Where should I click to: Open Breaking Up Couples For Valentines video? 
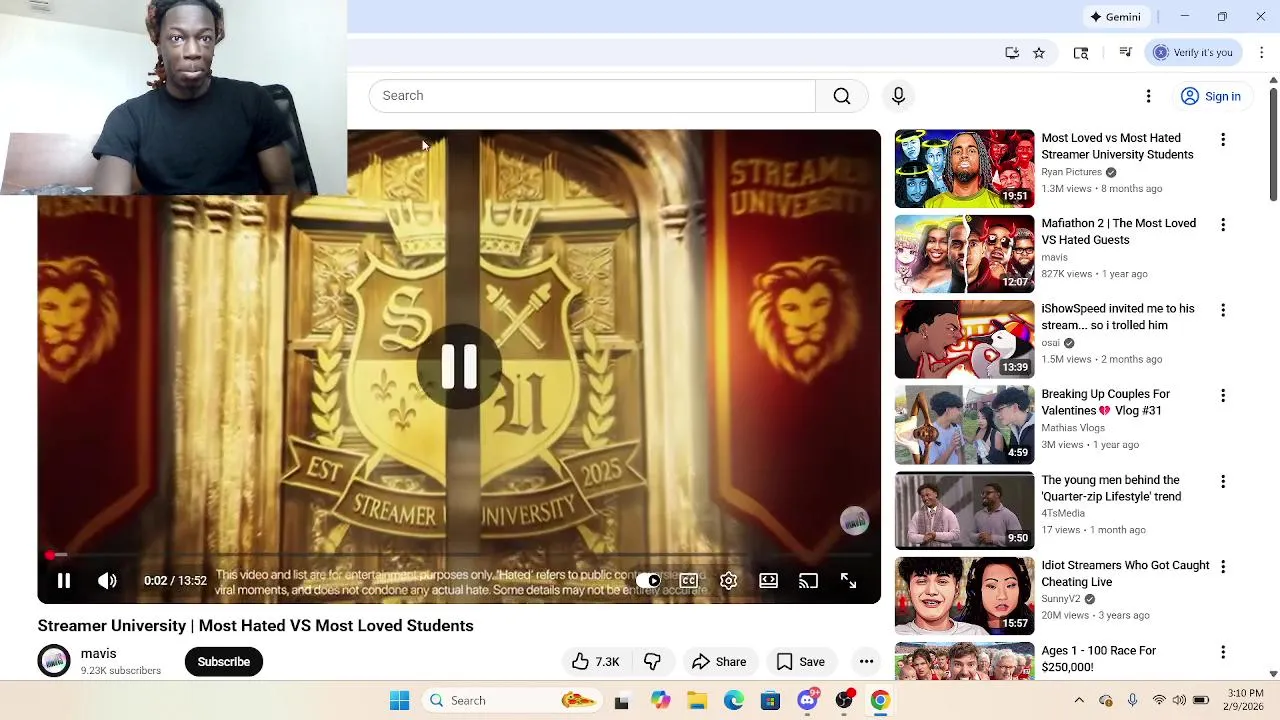(x=1105, y=402)
